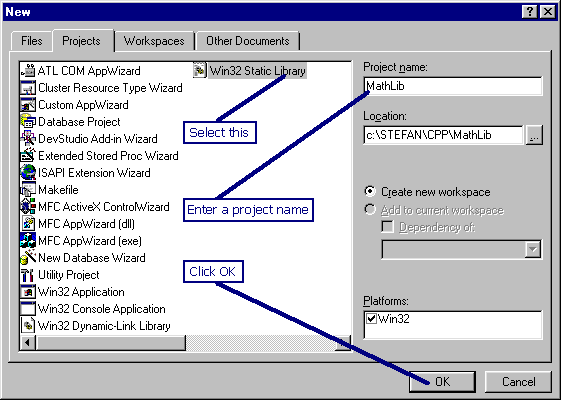
Task: Select the Makefile project icon
Action: (x=28, y=190)
